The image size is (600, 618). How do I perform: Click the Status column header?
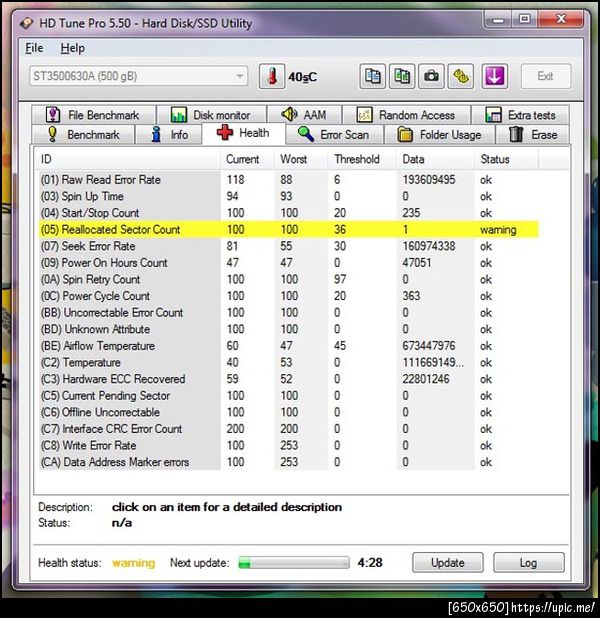pyautogui.click(x=506, y=159)
